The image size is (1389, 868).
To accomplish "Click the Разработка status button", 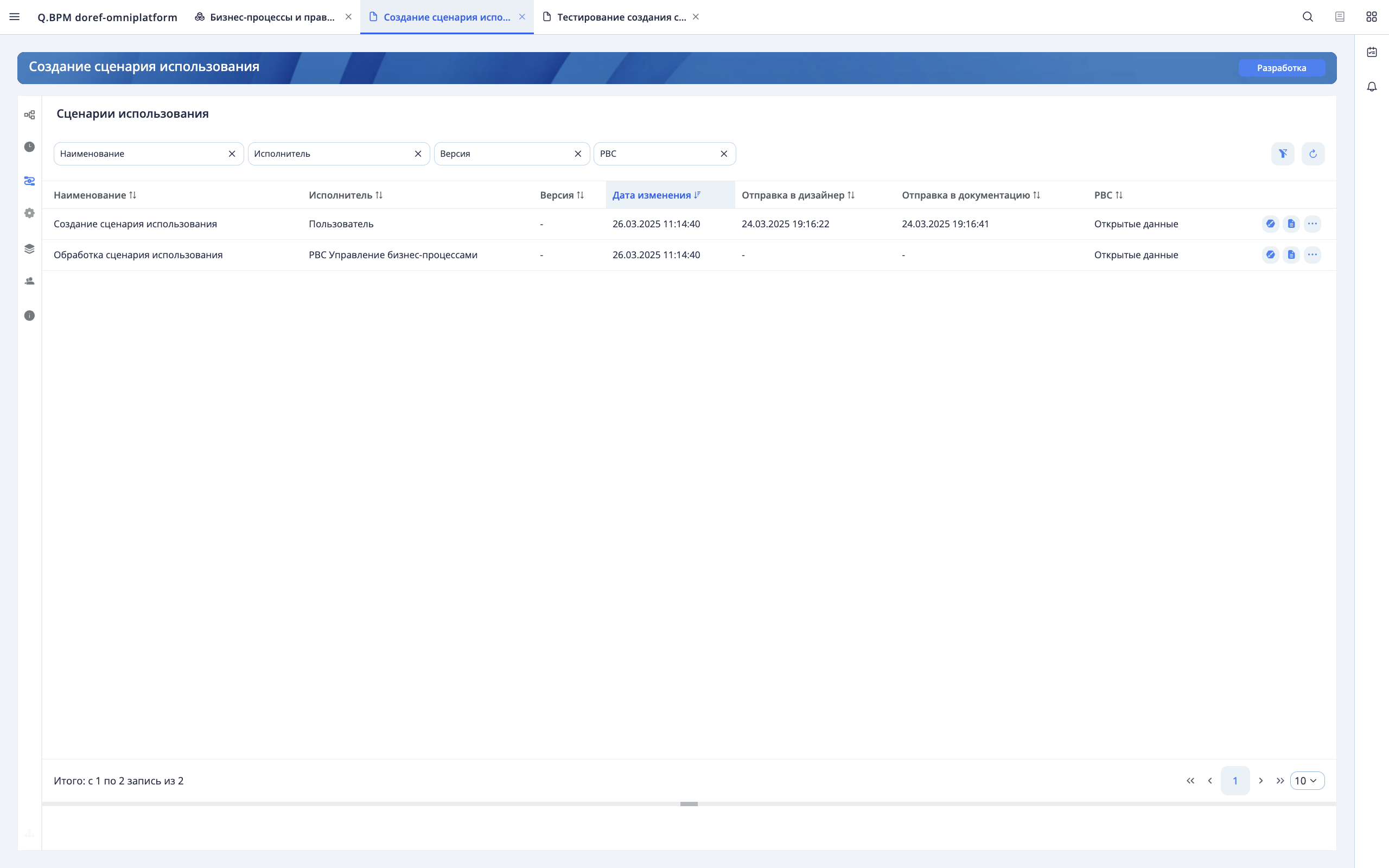I will tap(1281, 68).
